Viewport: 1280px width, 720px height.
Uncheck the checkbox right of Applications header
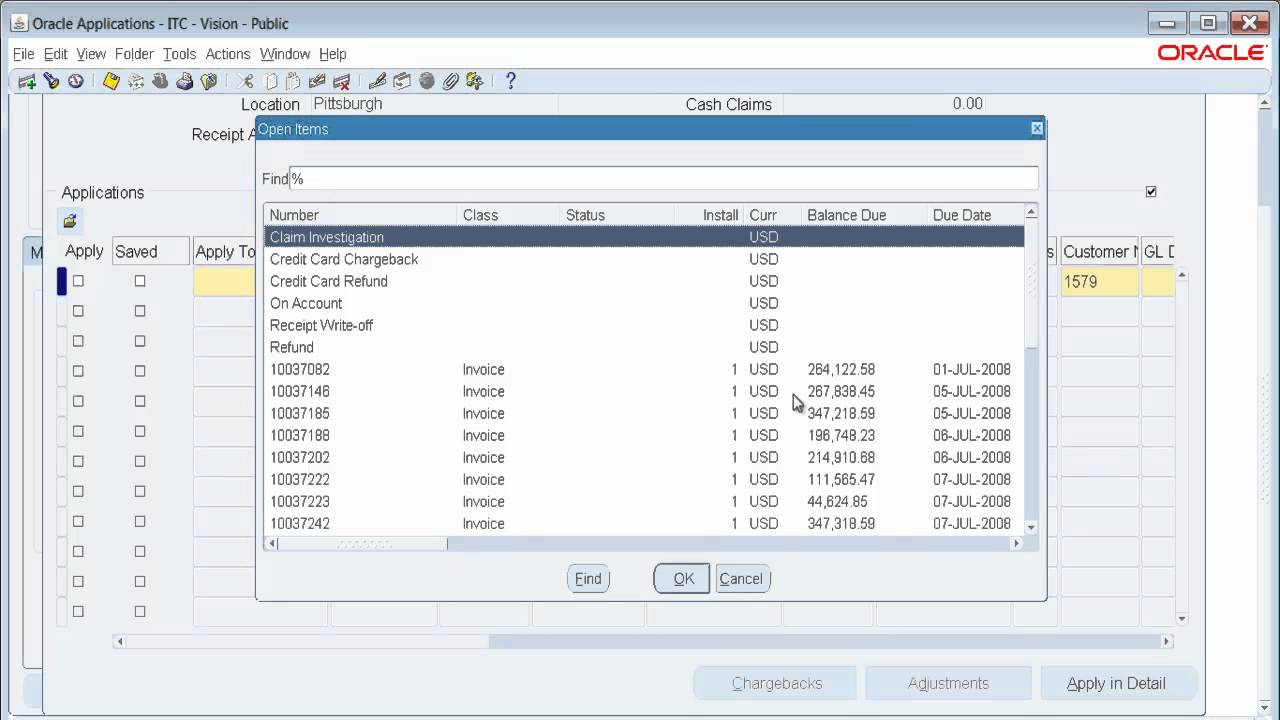[x=1151, y=192]
